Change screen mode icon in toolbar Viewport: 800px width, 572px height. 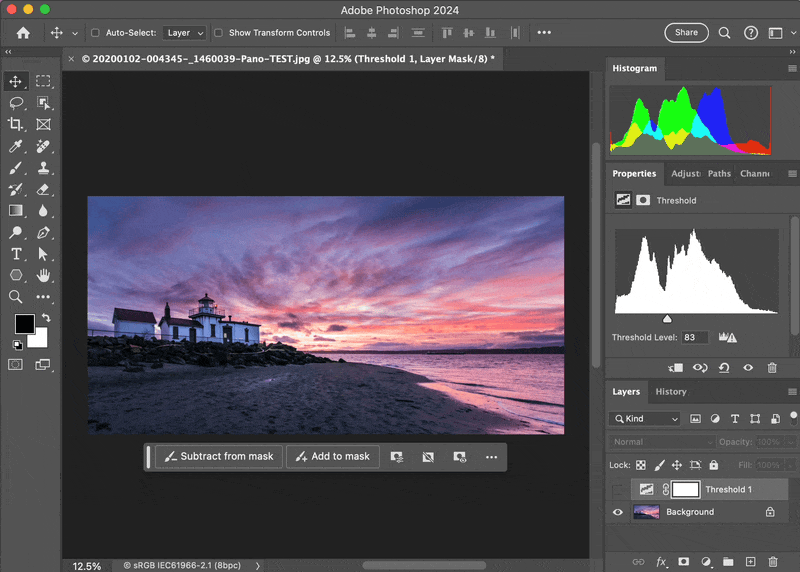tap(43, 365)
